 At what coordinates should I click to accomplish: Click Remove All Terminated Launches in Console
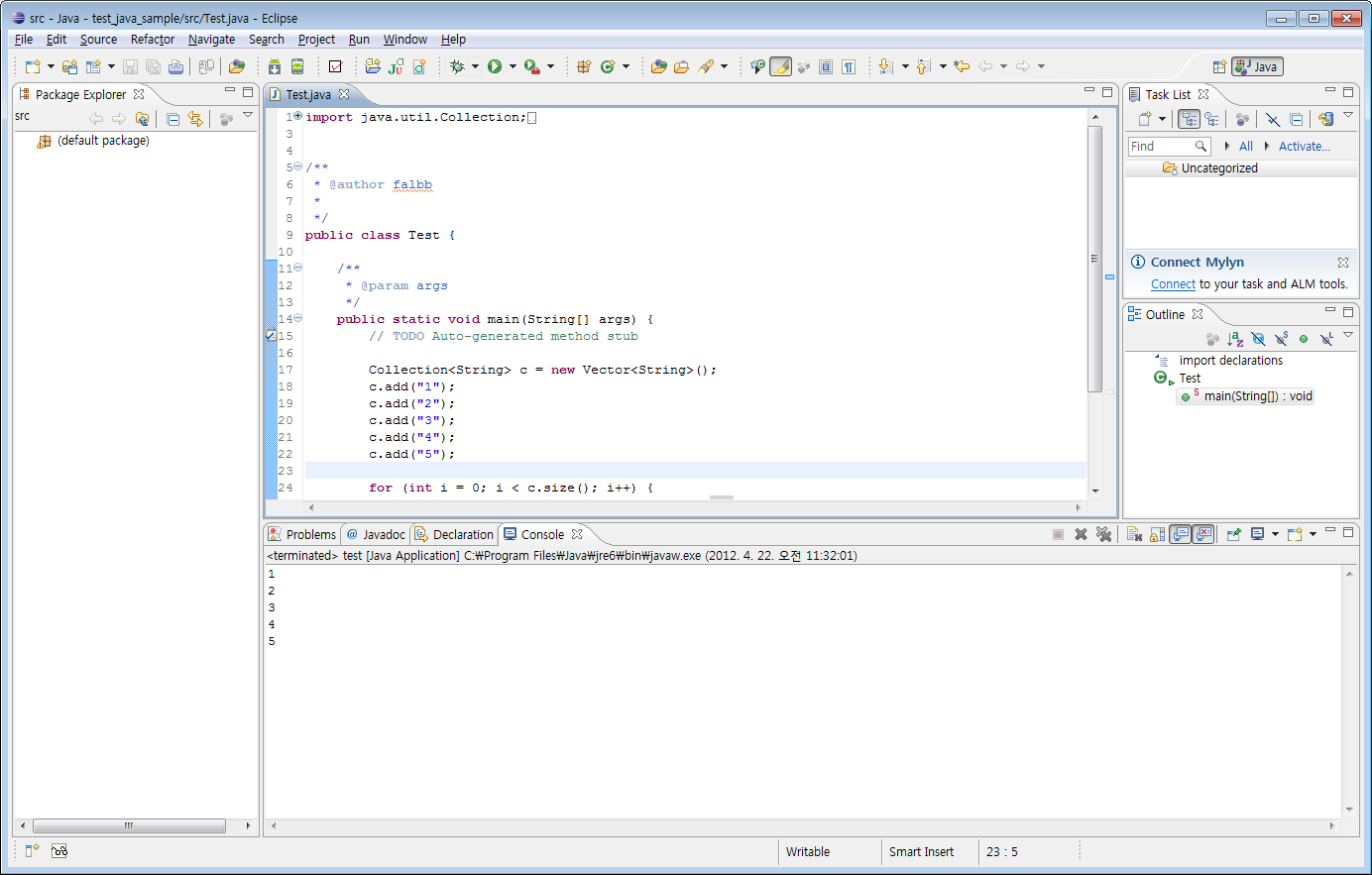point(1104,534)
